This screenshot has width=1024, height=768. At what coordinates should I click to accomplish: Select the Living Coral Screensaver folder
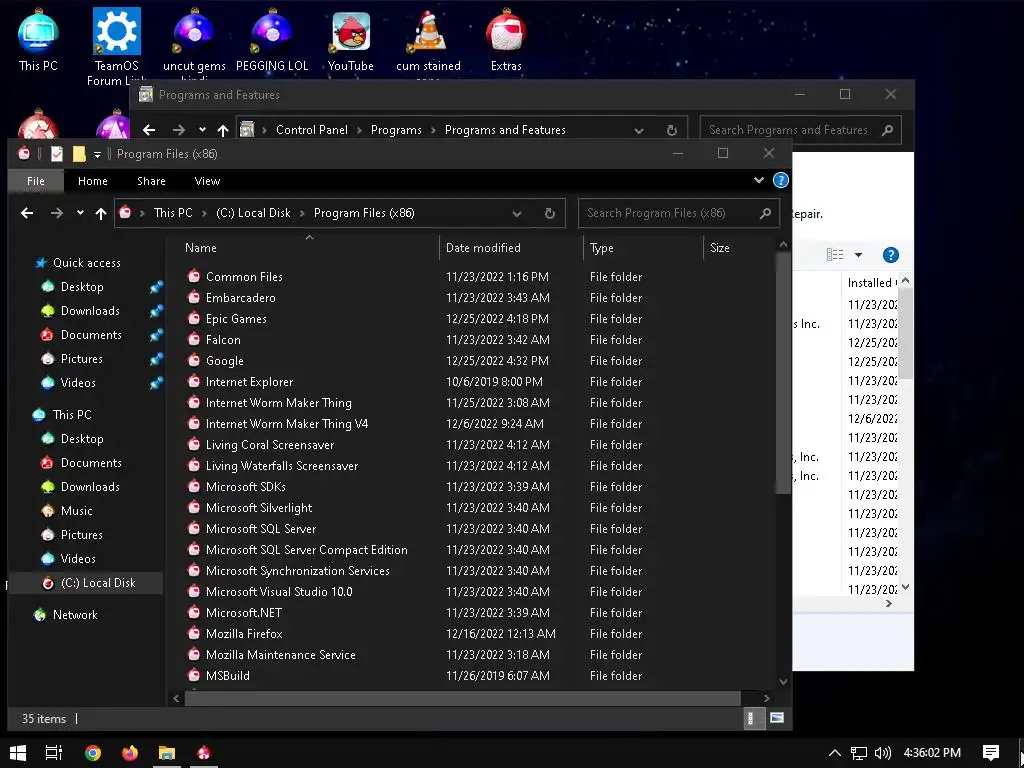click(270, 445)
